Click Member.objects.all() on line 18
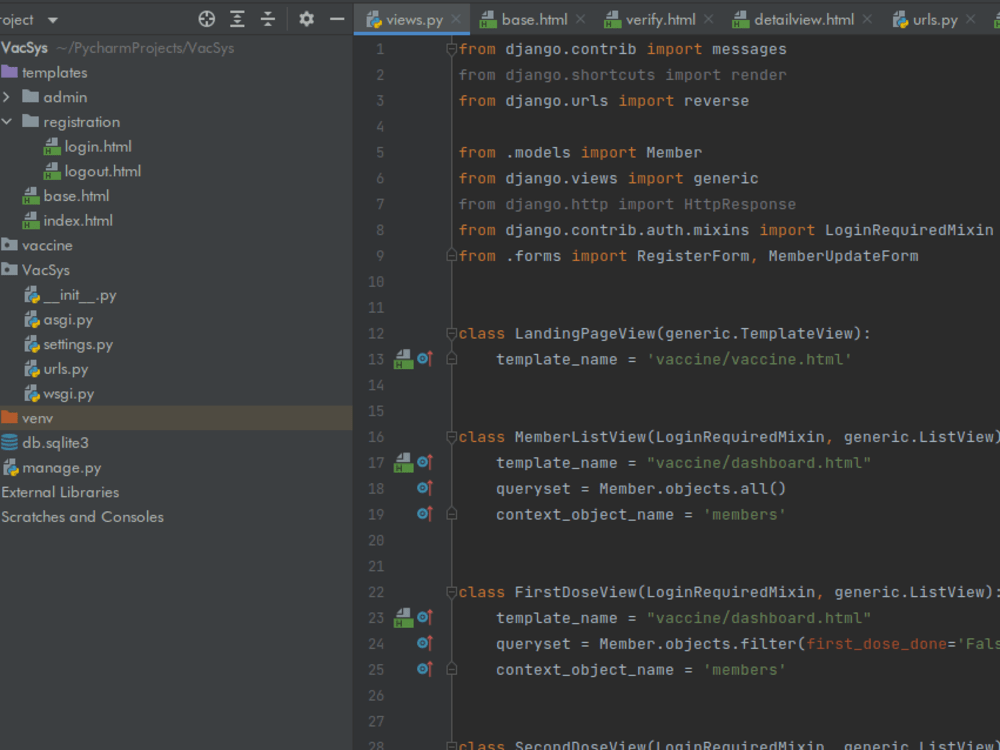This screenshot has height=750, width=1000. 692,489
